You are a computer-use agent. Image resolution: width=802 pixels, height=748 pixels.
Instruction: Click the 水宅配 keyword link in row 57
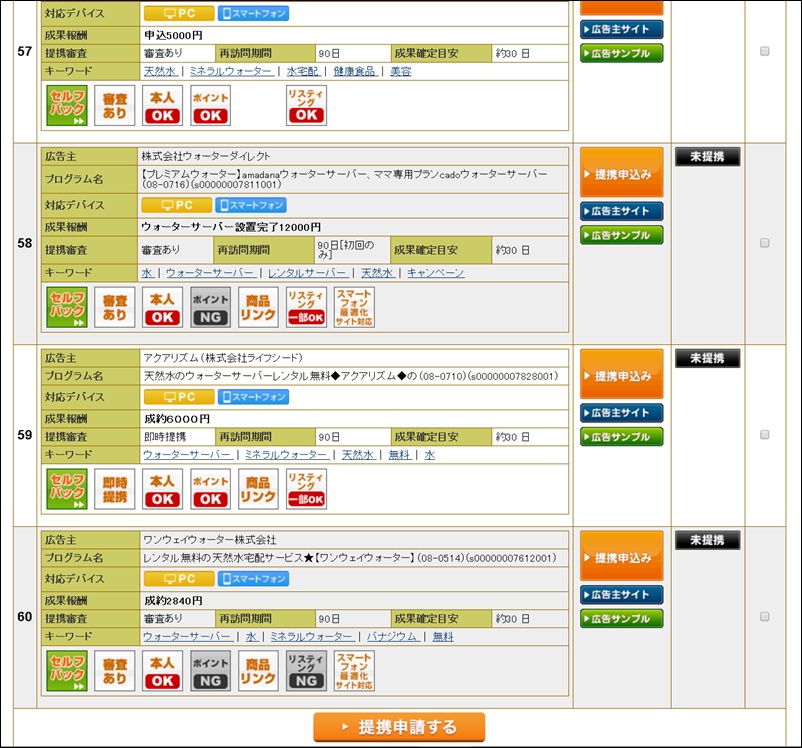(x=303, y=71)
